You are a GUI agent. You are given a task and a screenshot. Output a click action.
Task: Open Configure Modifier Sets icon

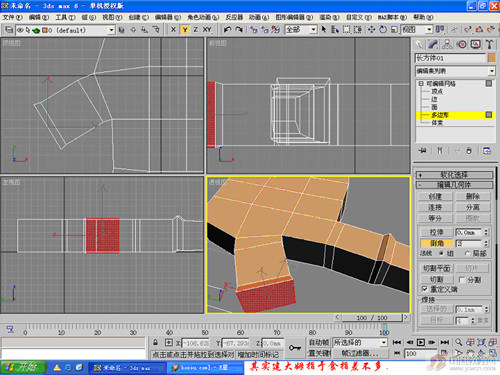click(x=487, y=151)
